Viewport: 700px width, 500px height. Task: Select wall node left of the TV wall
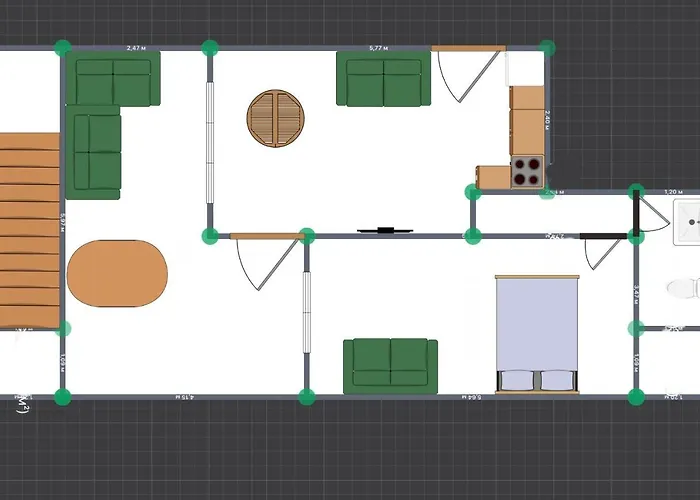(x=308, y=236)
